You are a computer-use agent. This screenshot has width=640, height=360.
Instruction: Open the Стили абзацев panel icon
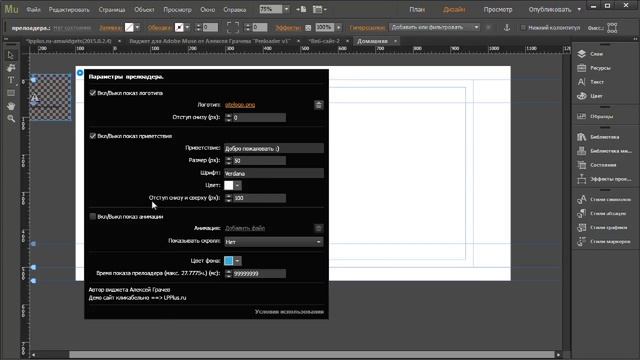[x=582, y=213]
